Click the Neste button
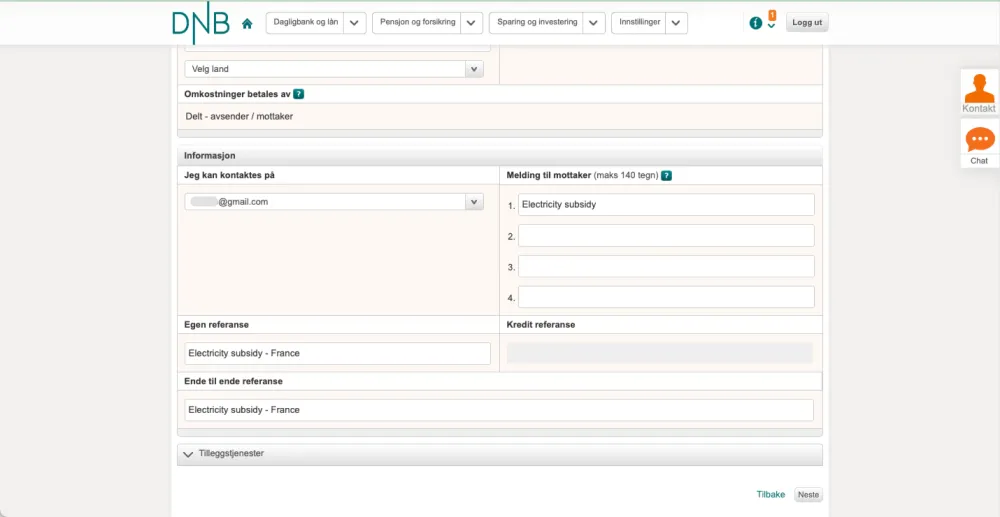The height and width of the screenshot is (517, 1000). 808,495
